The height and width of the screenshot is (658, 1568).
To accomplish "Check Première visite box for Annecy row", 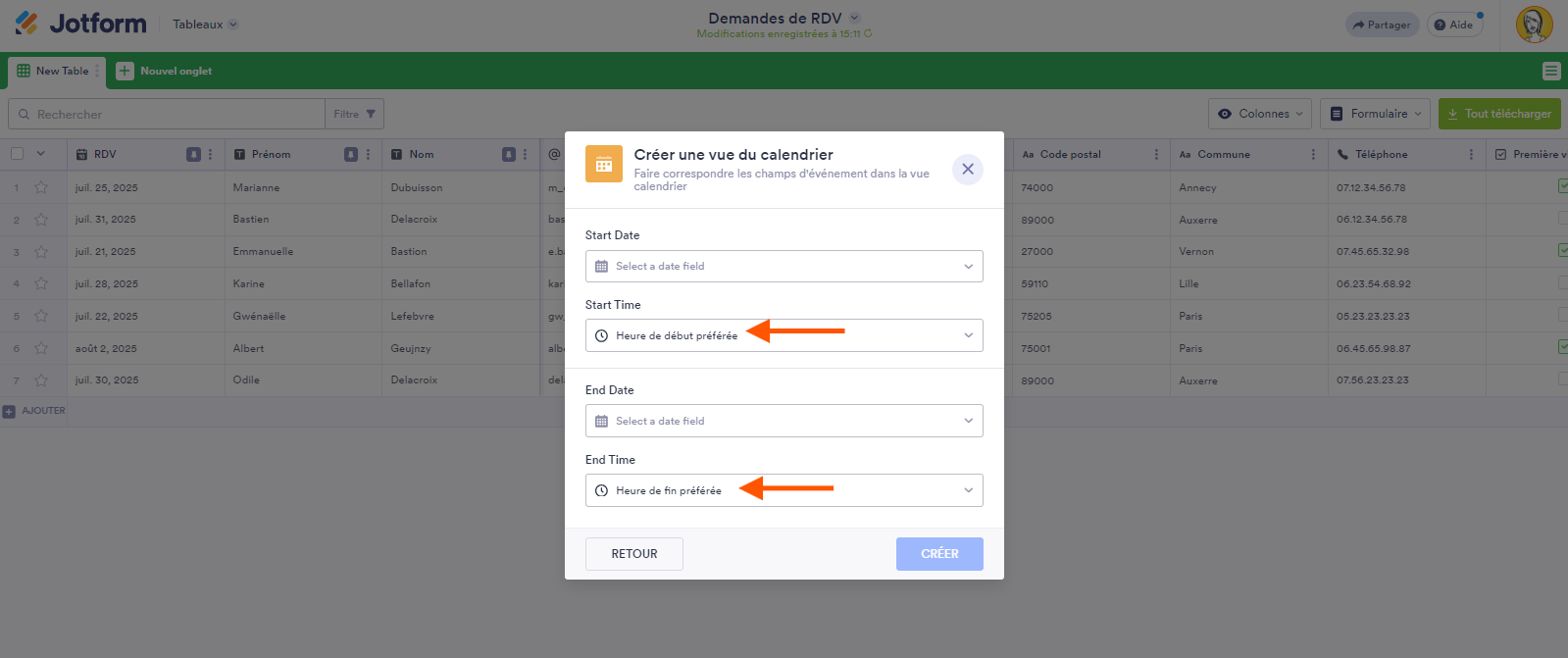I will pyautogui.click(x=1562, y=186).
